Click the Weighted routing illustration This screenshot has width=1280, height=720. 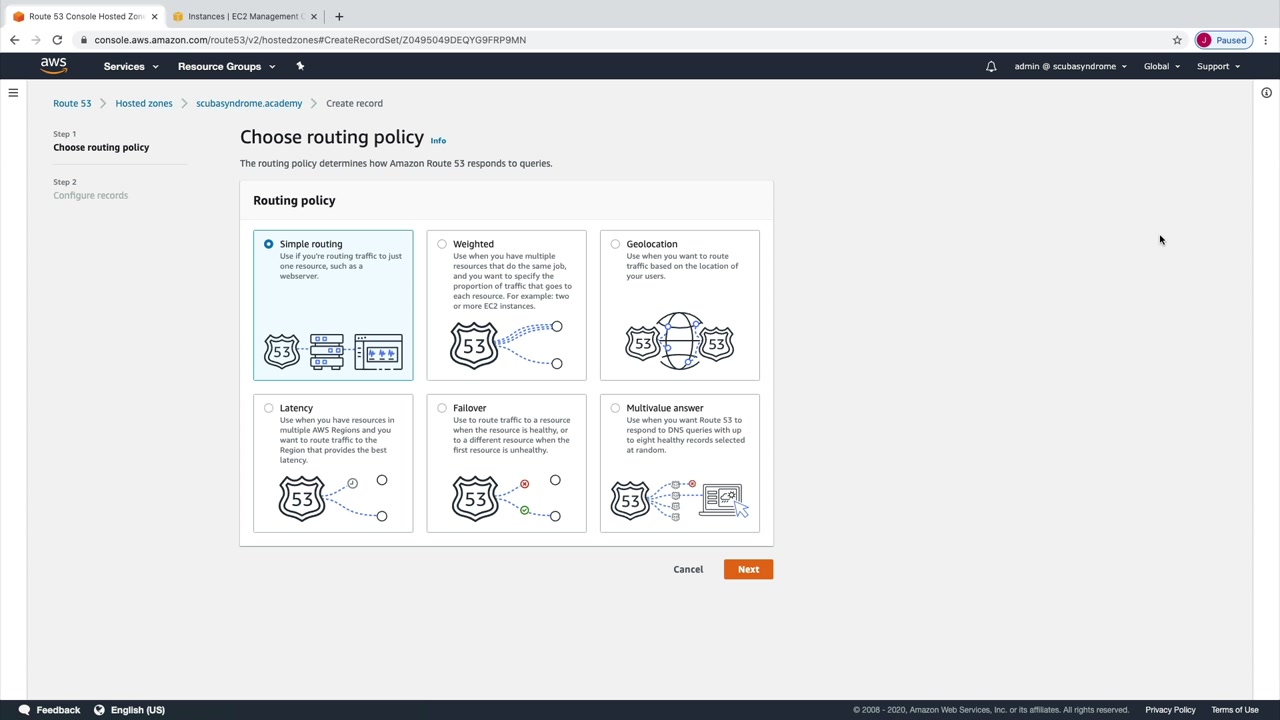pos(507,345)
